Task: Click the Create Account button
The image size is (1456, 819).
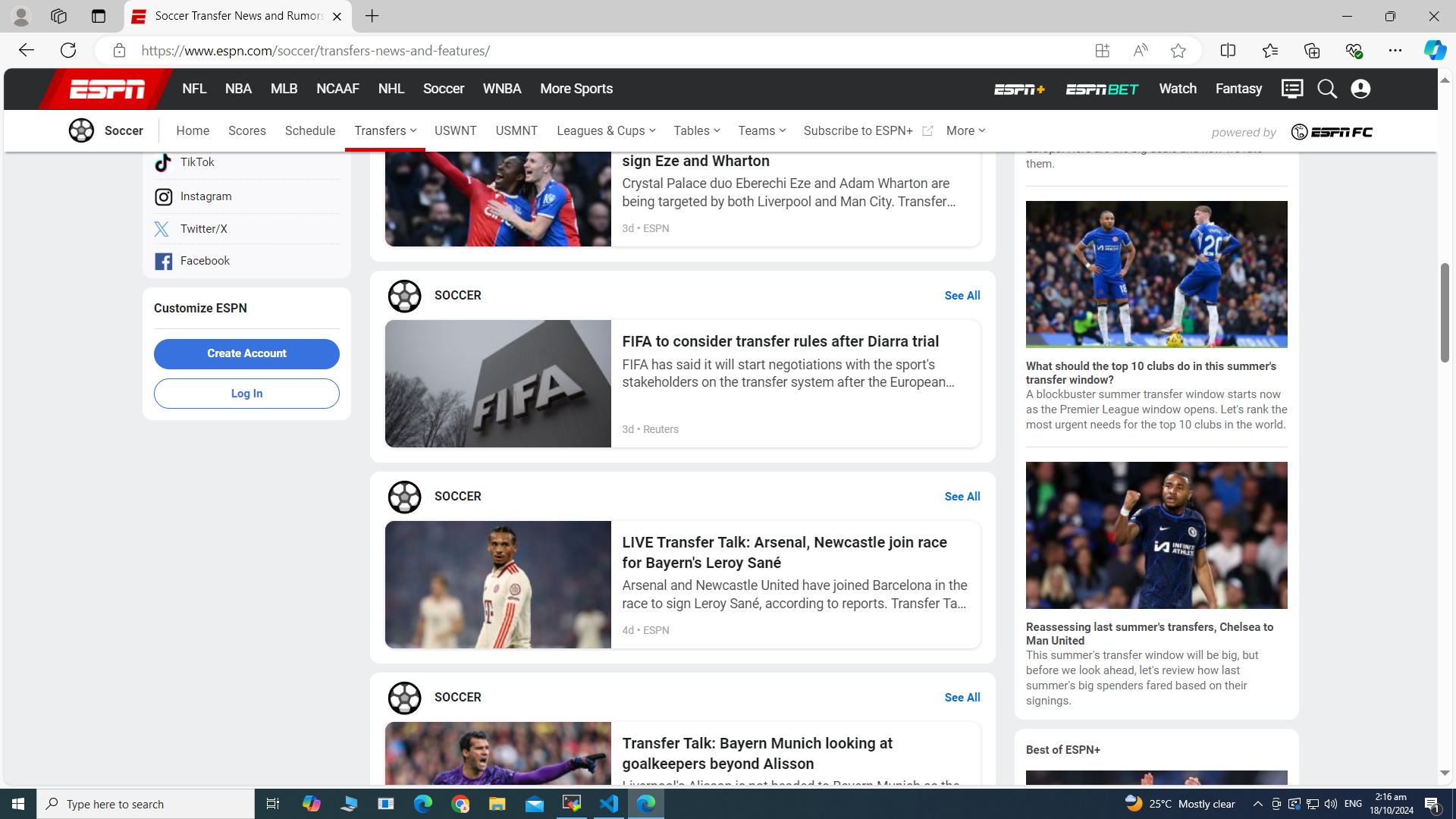Action: (x=246, y=353)
